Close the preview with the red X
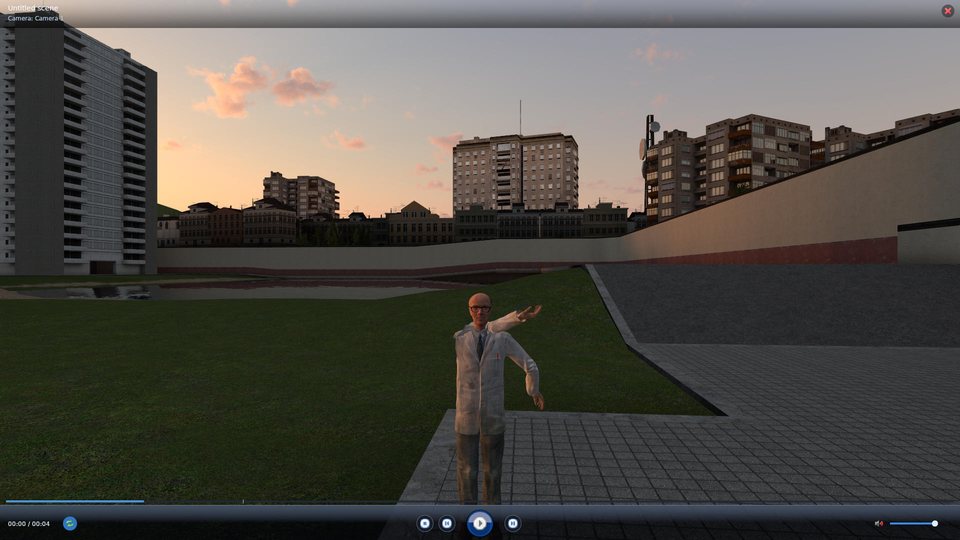Viewport: 960px width, 540px height. pos(947,11)
